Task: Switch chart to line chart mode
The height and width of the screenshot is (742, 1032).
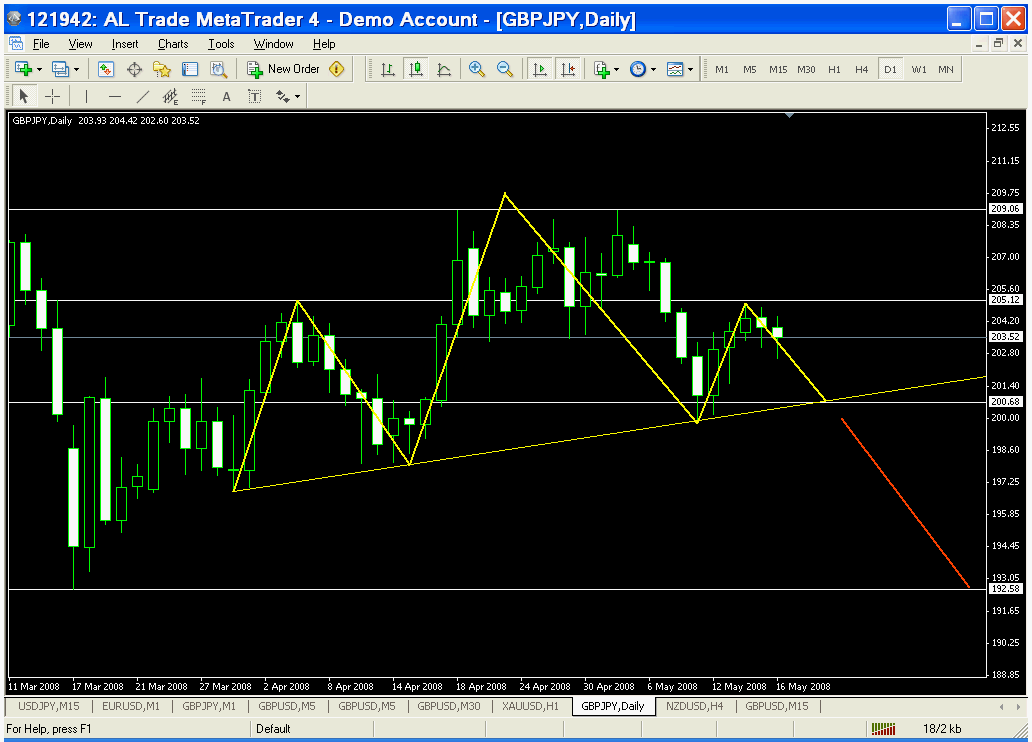Action: (443, 69)
